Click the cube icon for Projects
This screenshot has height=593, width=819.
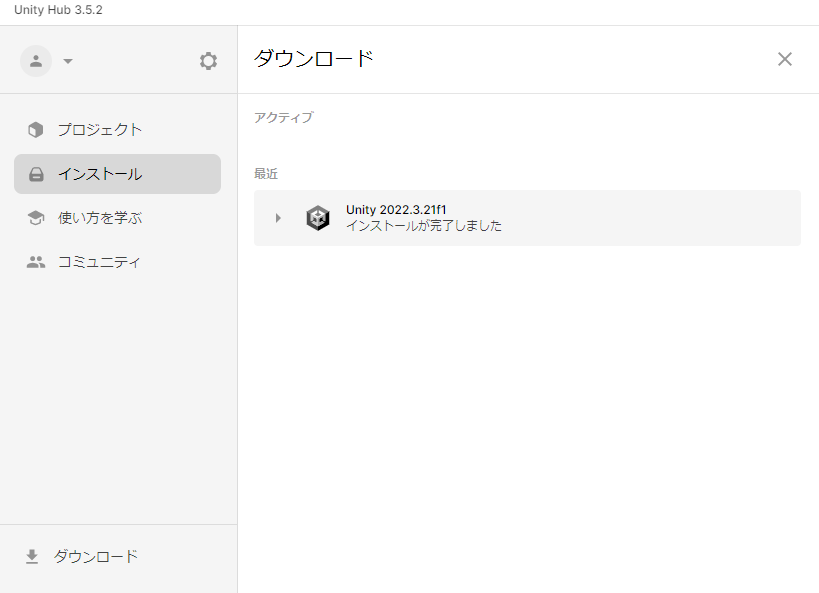[36, 130]
